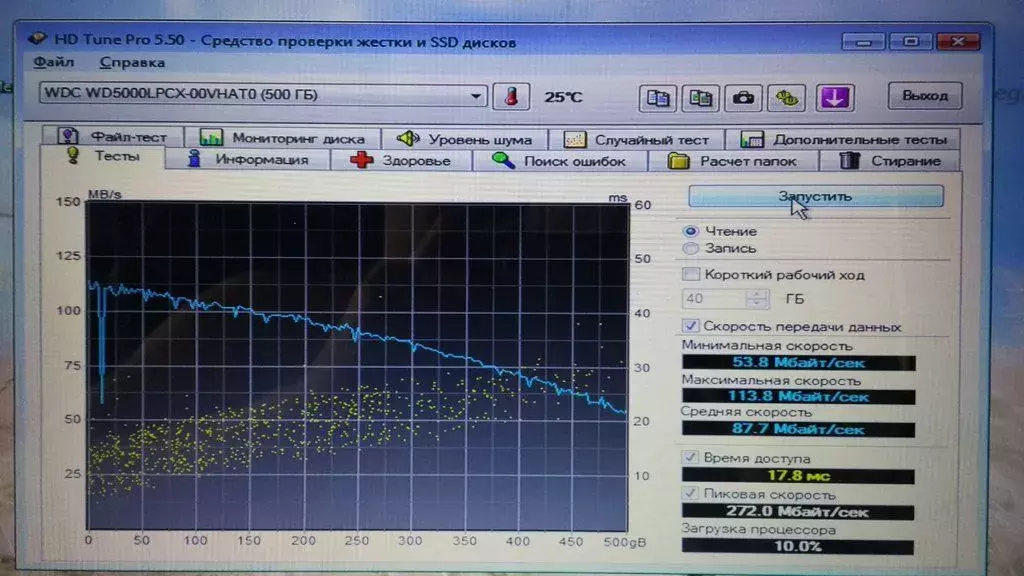This screenshot has width=1024, height=576.
Task: Click the purple down-arrow toolbar icon
Action: 835,98
